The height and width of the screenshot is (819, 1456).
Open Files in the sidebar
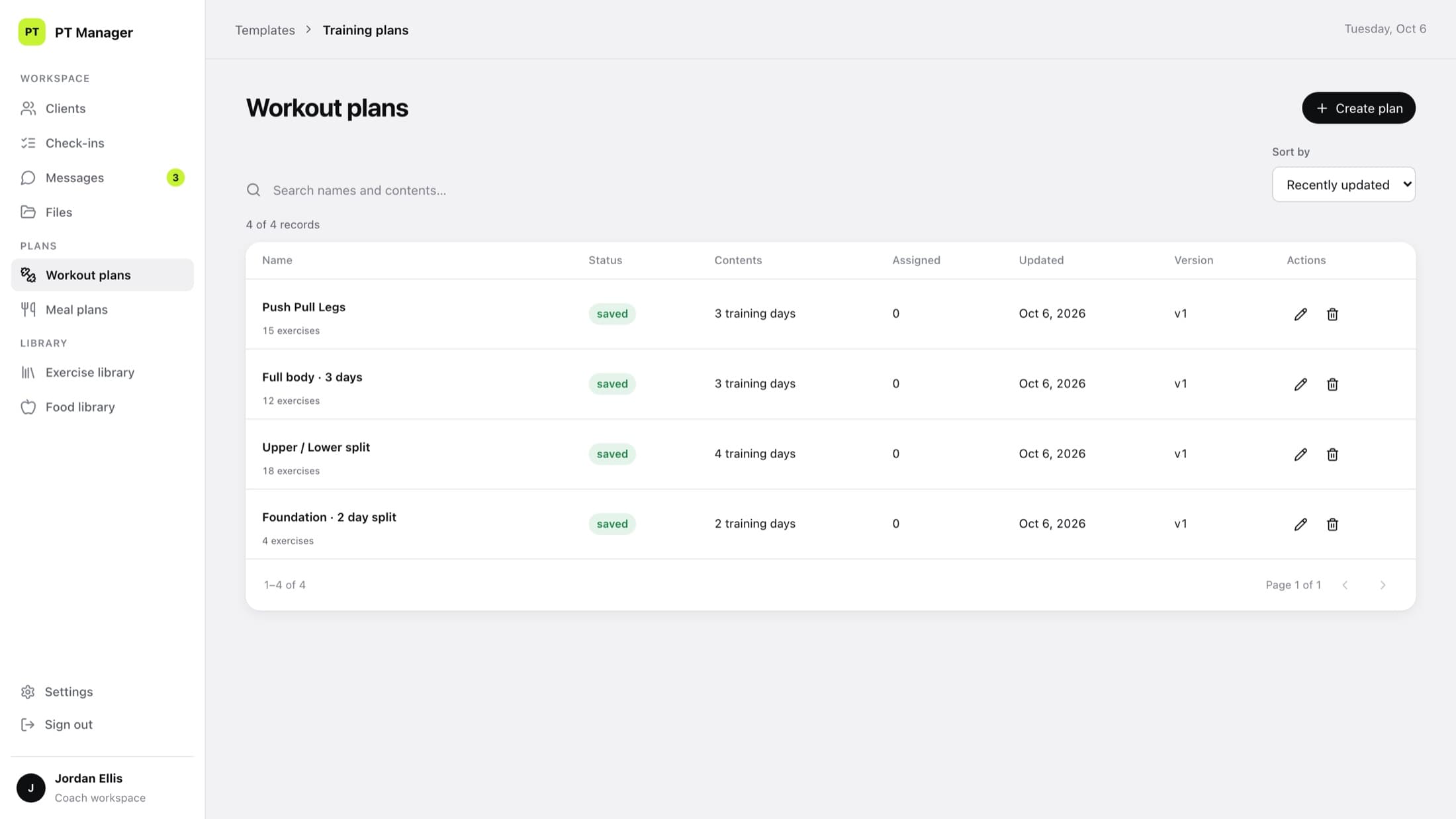103,212
